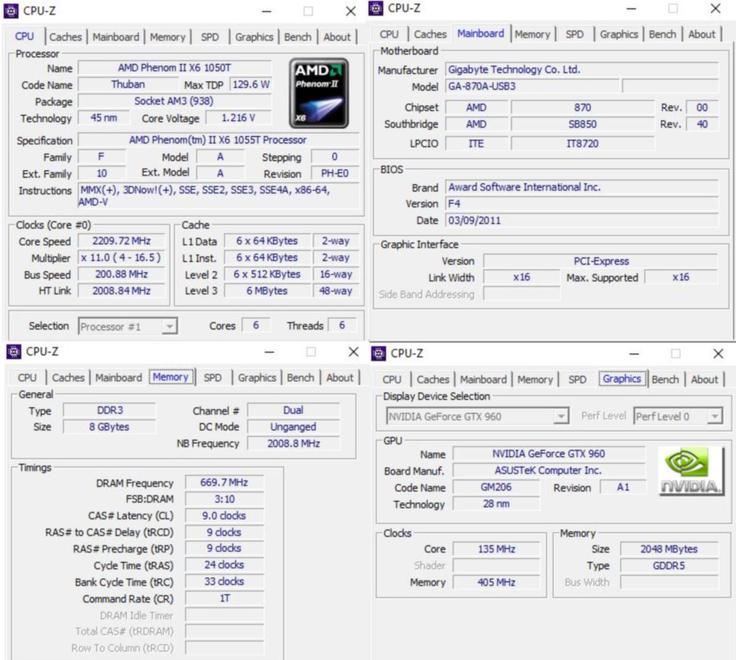736x660 pixels.
Task: Click the Core Voltage value 1.216 V
Action: point(238,118)
